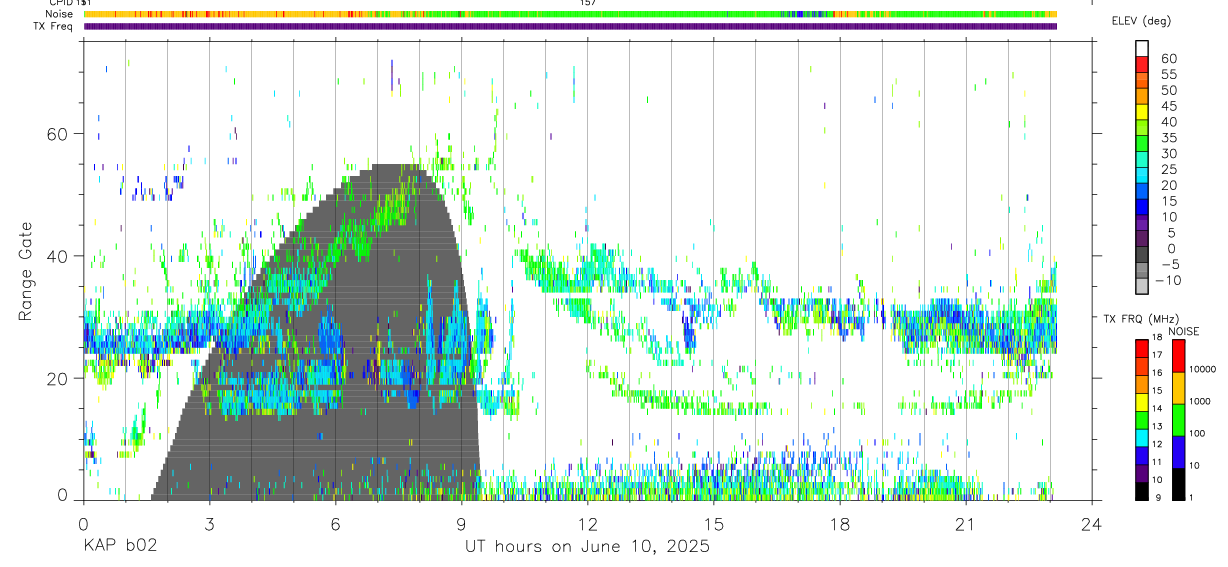The image size is (1228, 567).
Task: Click the y-axis tick label '20' on Range Gate axis
Action: (x=57, y=378)
